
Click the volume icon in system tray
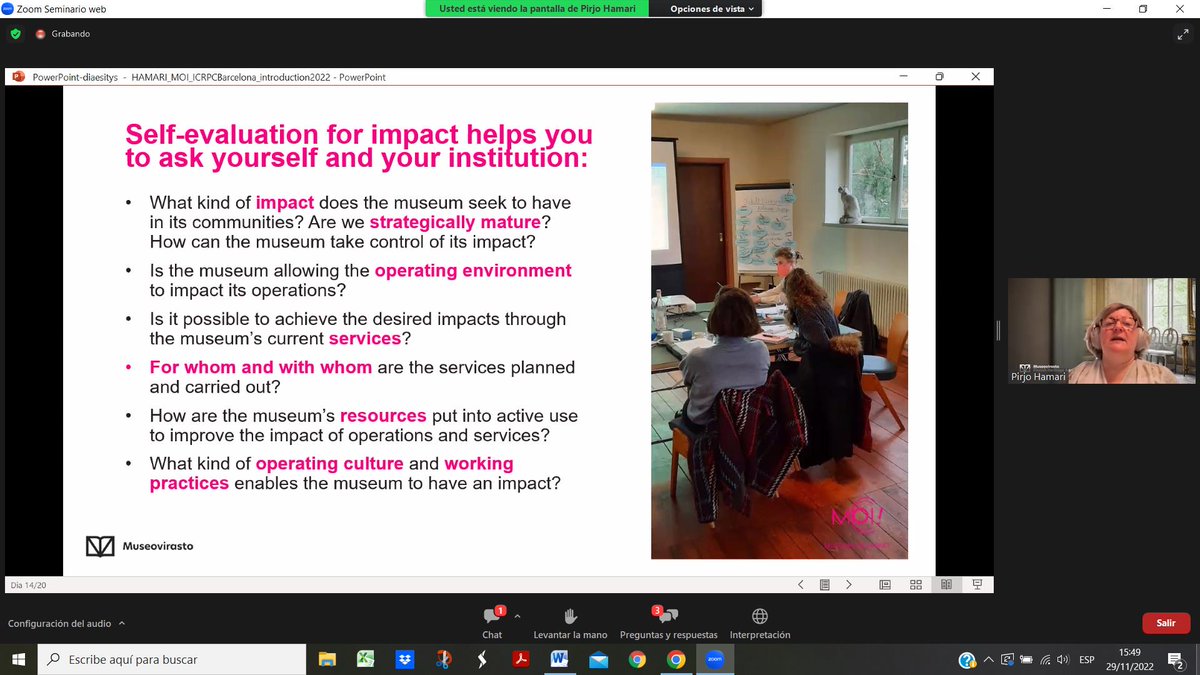click(1061, 659)
